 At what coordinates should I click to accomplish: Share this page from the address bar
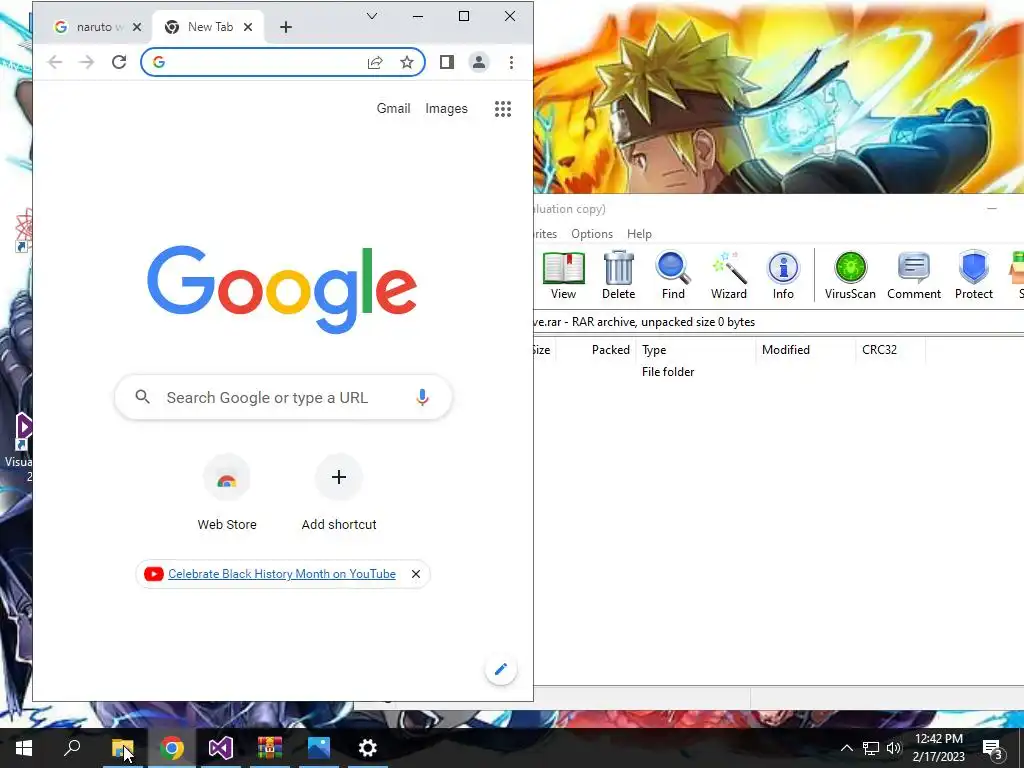point(375,62)
